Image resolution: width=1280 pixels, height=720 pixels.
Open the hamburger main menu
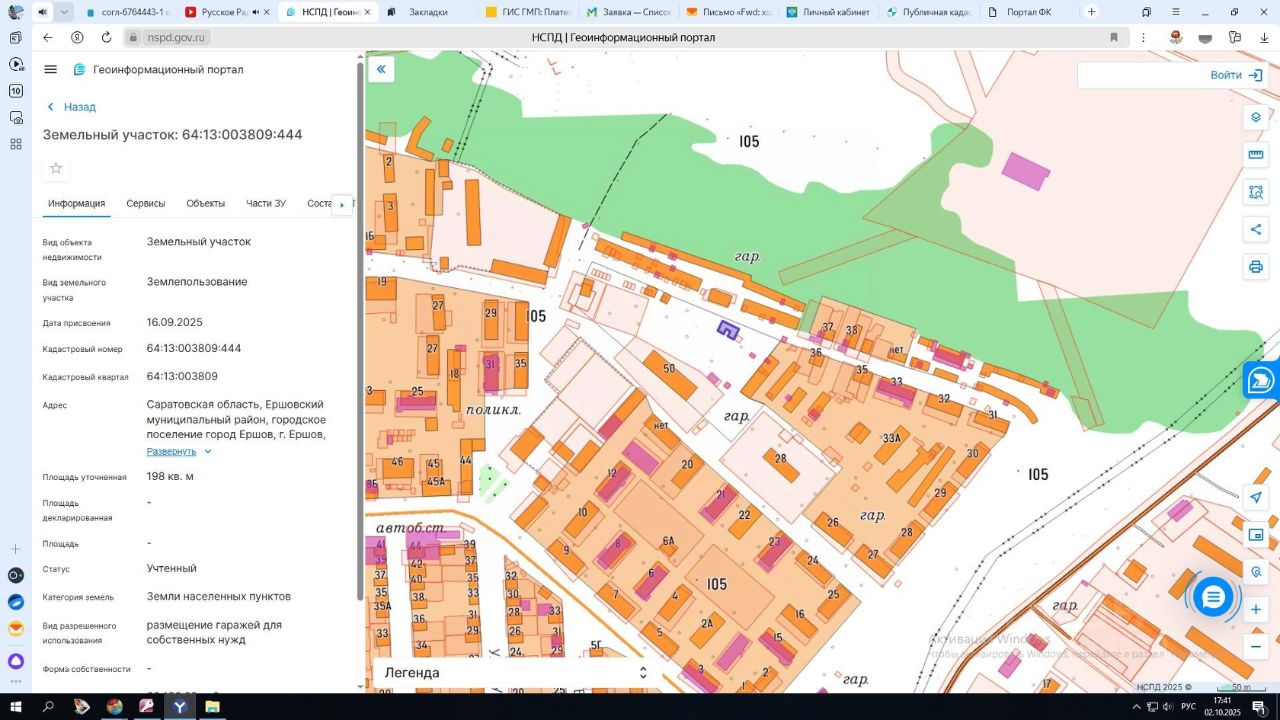pyautogui.click(x=51, y=70)
